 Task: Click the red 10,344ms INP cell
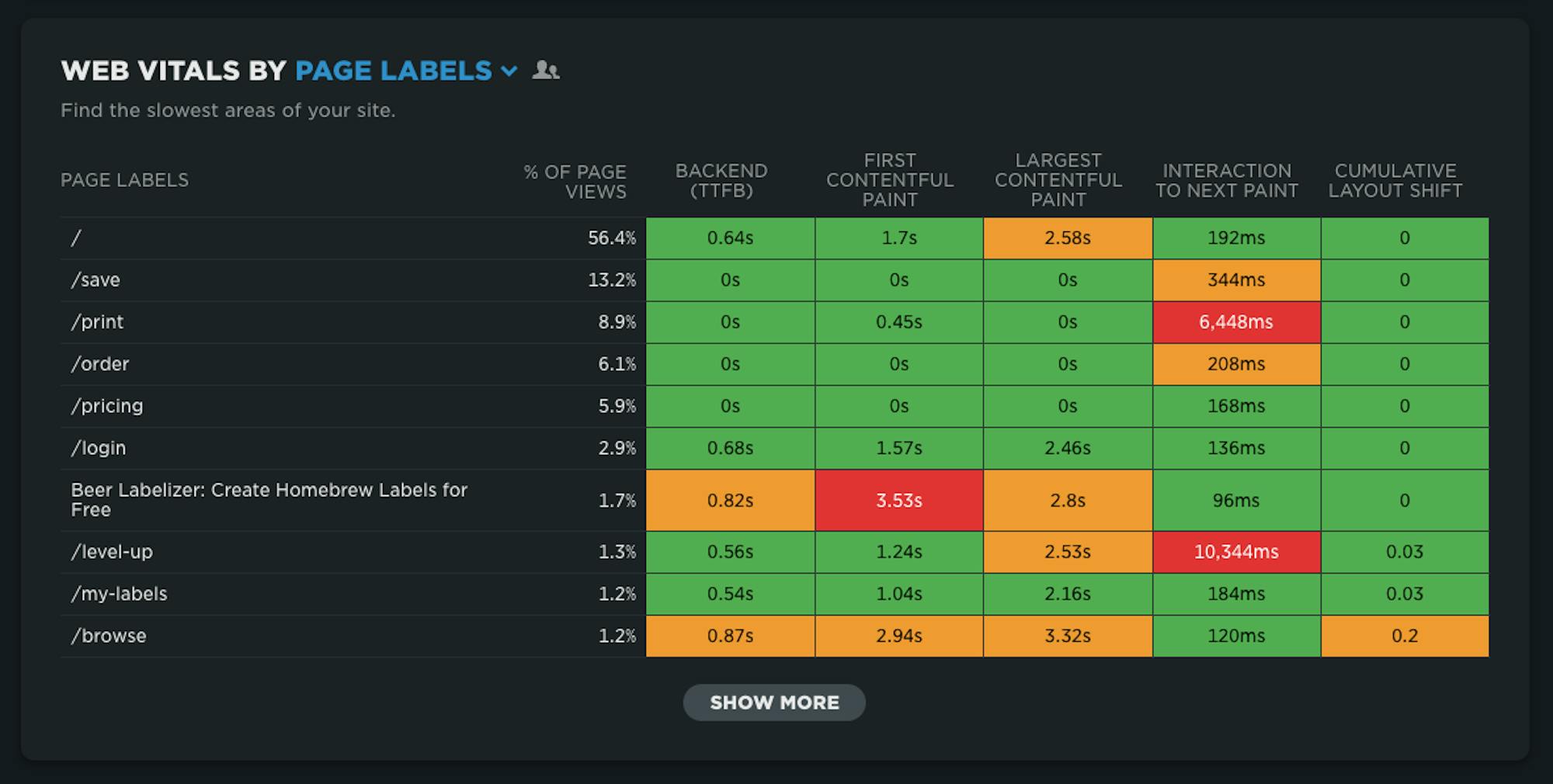[x=1236, y=552]
